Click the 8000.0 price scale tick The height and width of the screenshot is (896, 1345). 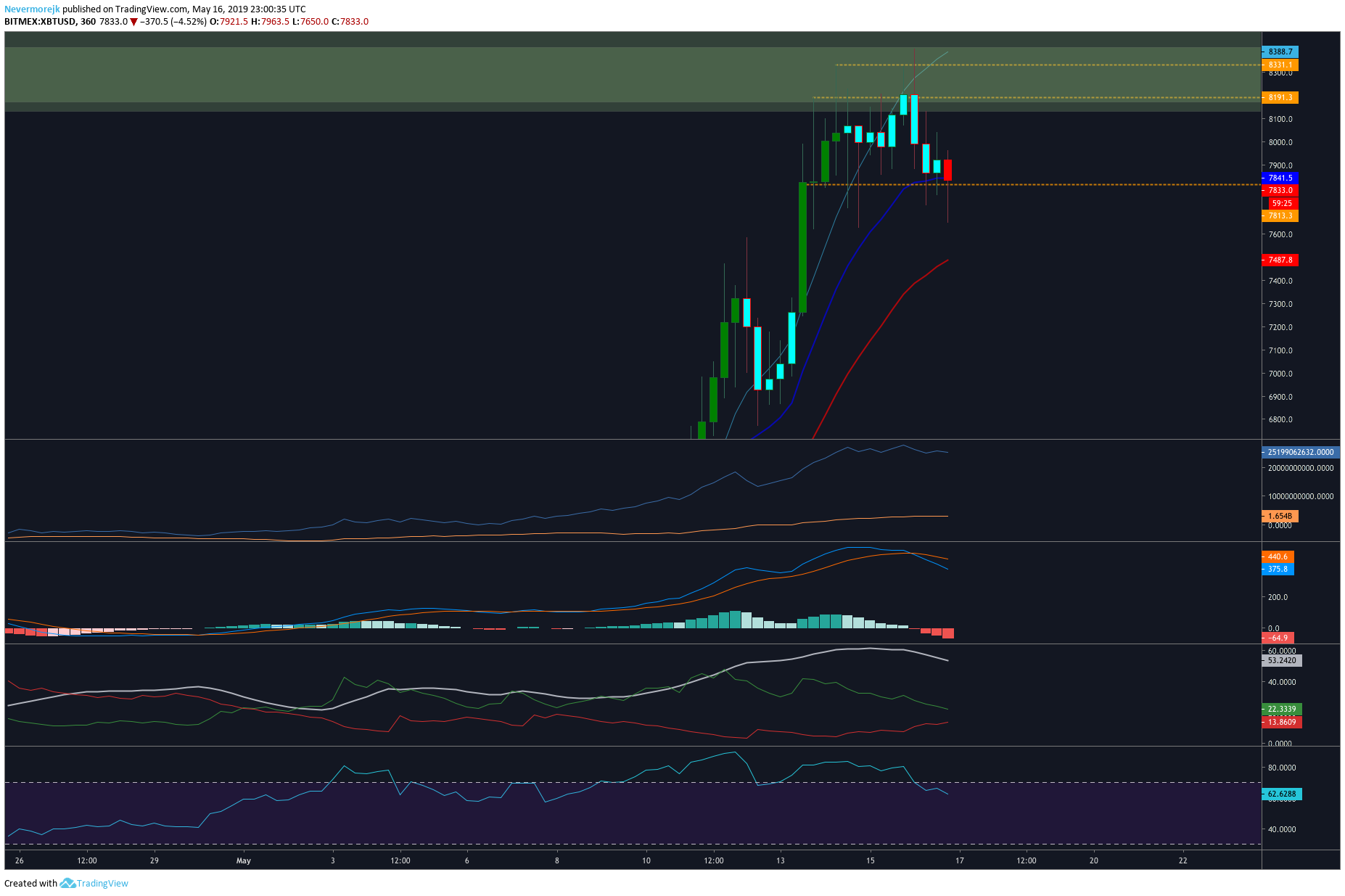(1280, 143)
